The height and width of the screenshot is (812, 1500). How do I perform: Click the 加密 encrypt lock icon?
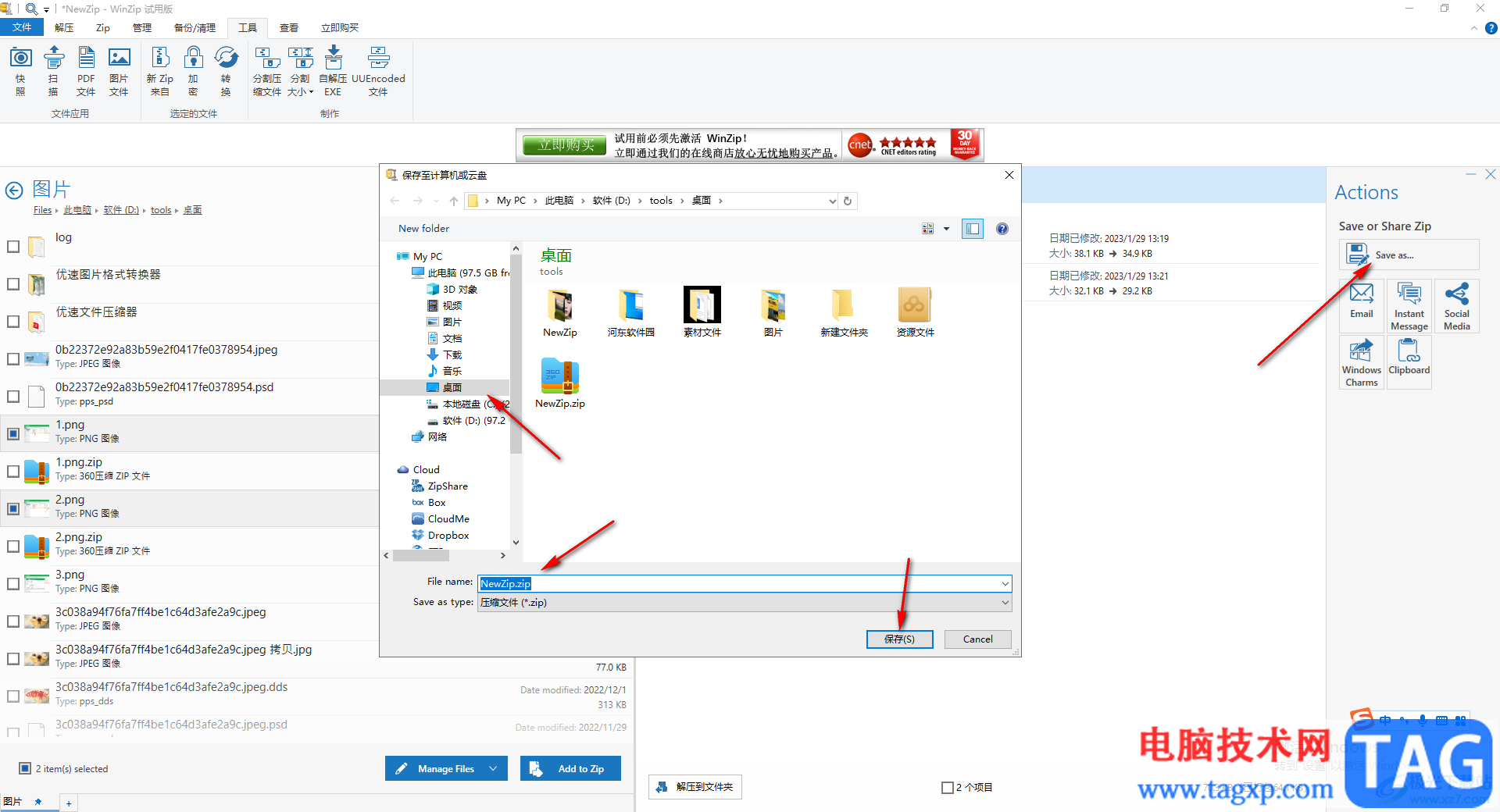[193, 70]
